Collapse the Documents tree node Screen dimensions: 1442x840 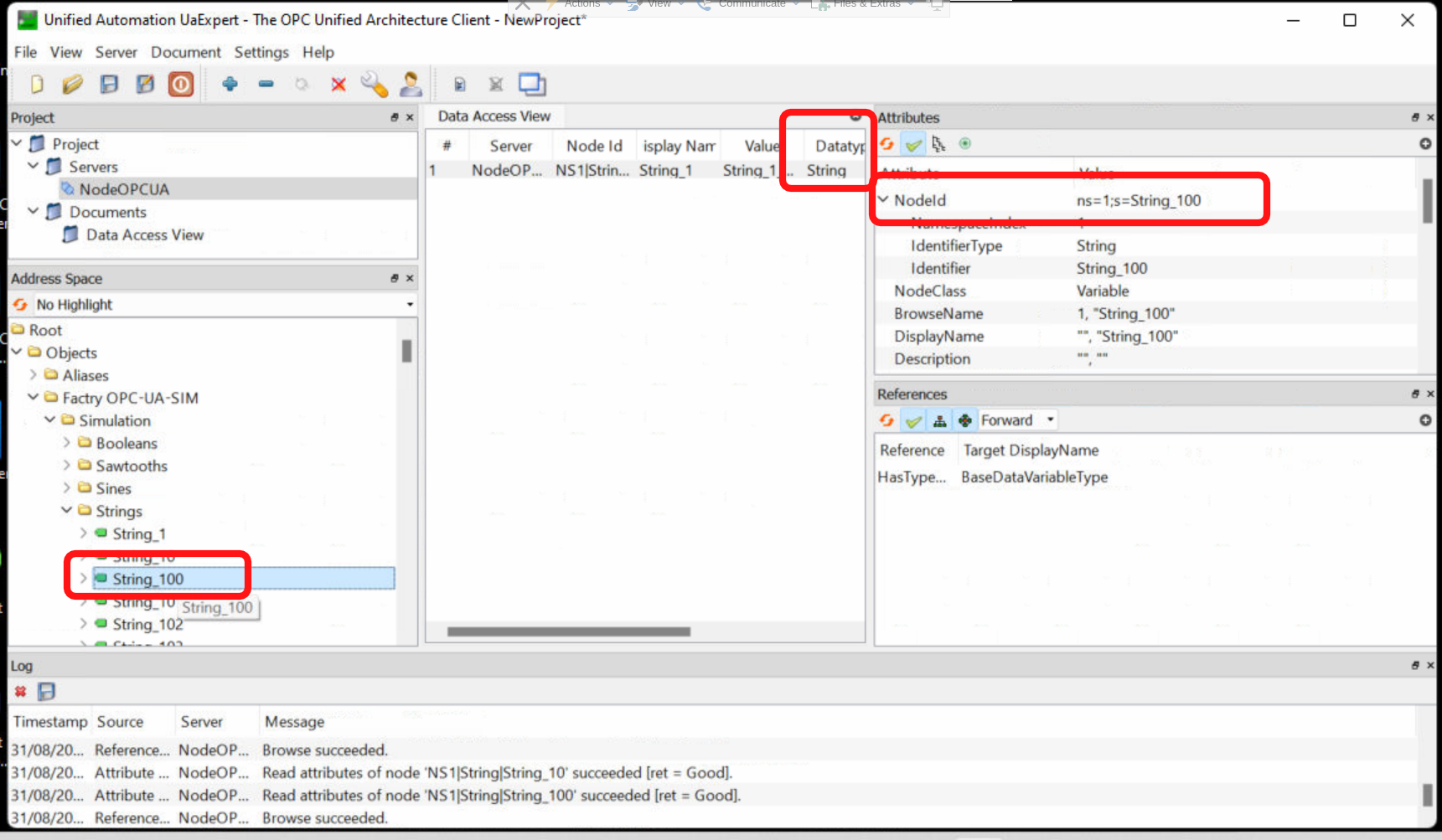34,212
